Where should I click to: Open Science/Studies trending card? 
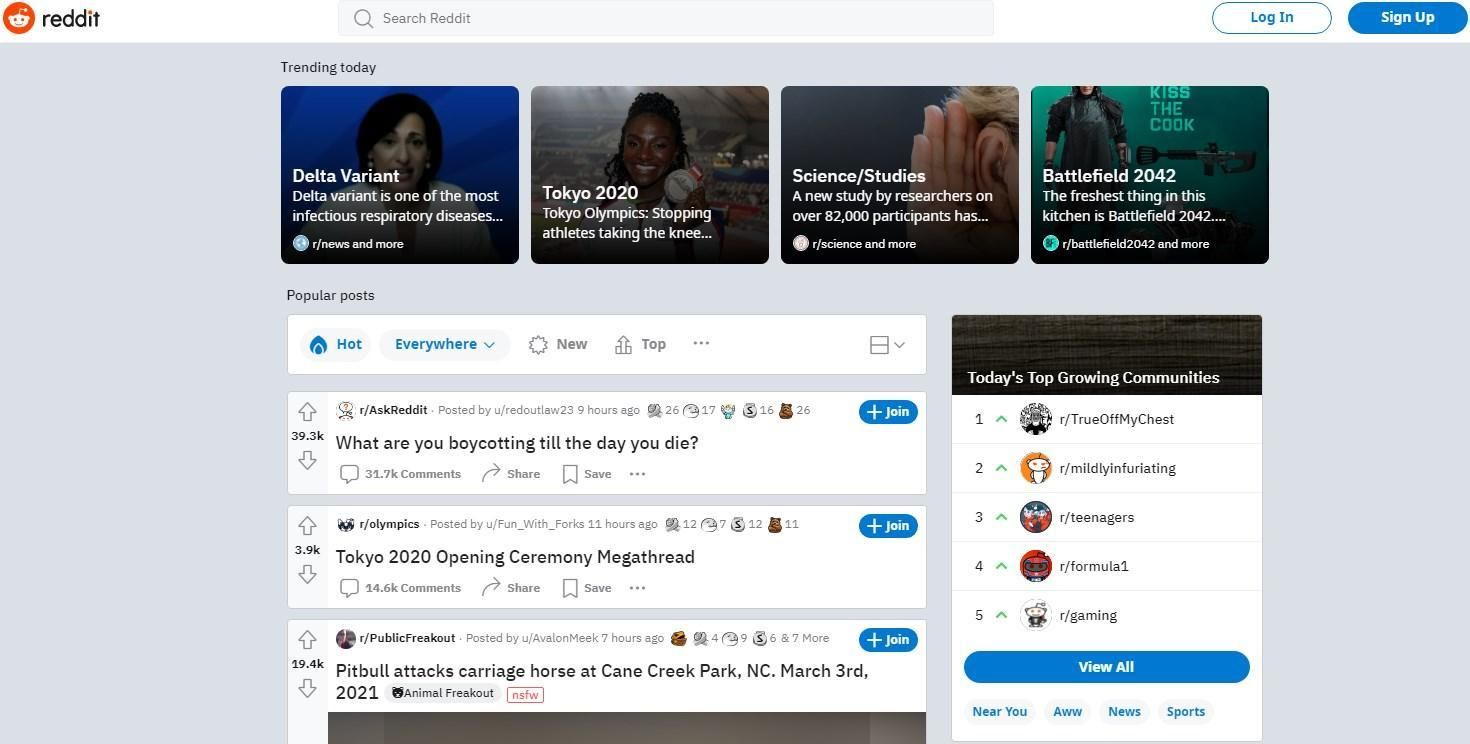point(900,175)
